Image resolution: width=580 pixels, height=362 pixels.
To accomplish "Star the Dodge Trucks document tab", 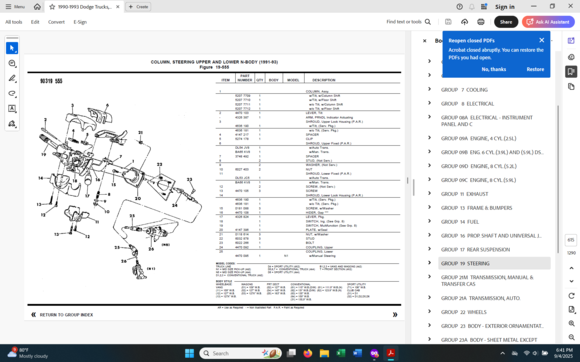I will click(52, 7).
